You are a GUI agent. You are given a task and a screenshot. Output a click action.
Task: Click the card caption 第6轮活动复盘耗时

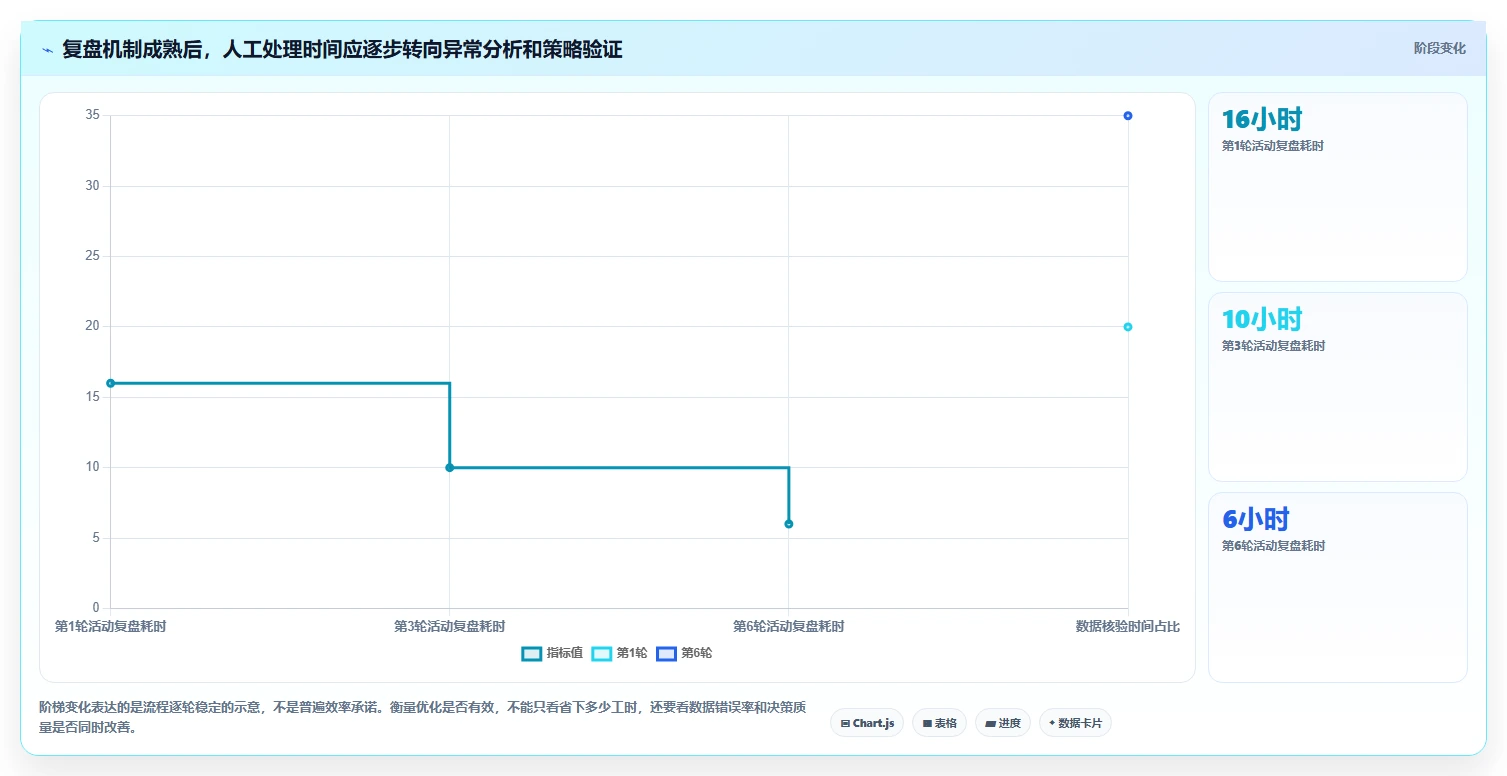1273,546
